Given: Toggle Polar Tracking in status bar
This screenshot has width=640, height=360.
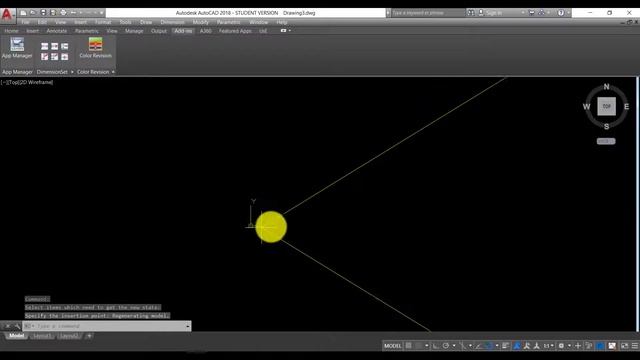Looking at the screenshot, I should tap(446, 346).
